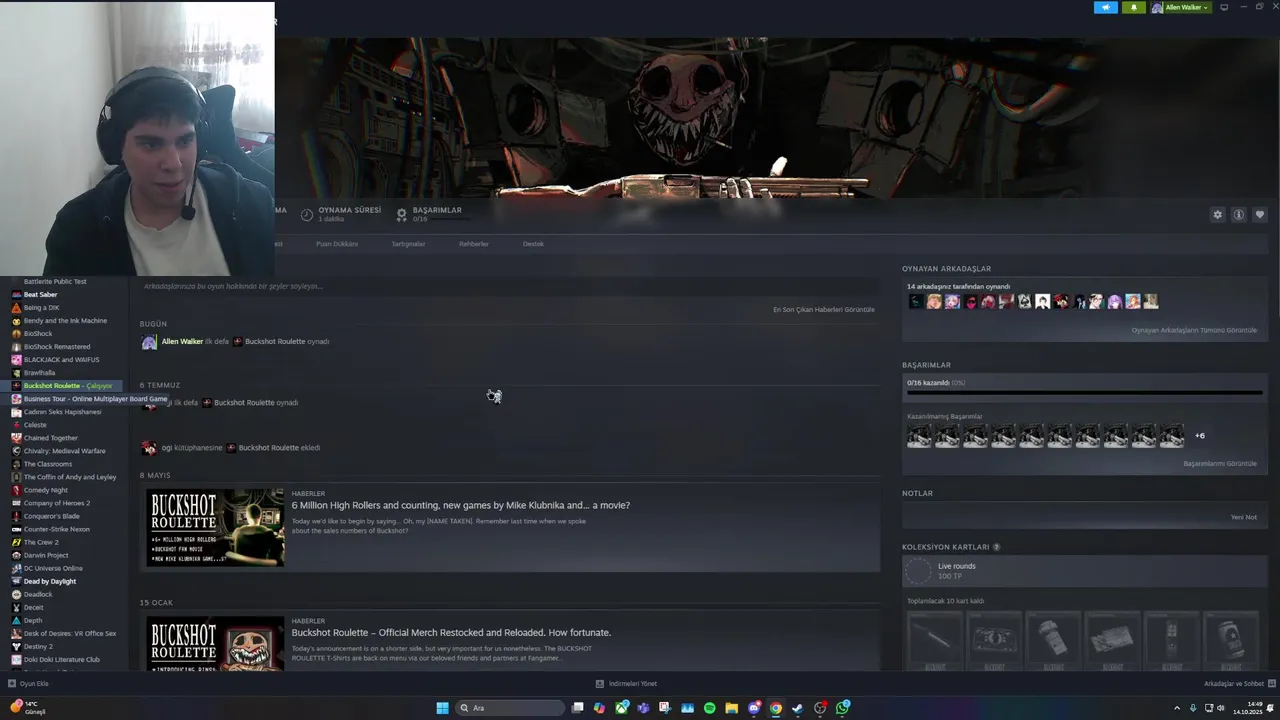Open the Steam announcements megaphone button
Viewport: 1280px width, 720px height.
(1105, 7)
